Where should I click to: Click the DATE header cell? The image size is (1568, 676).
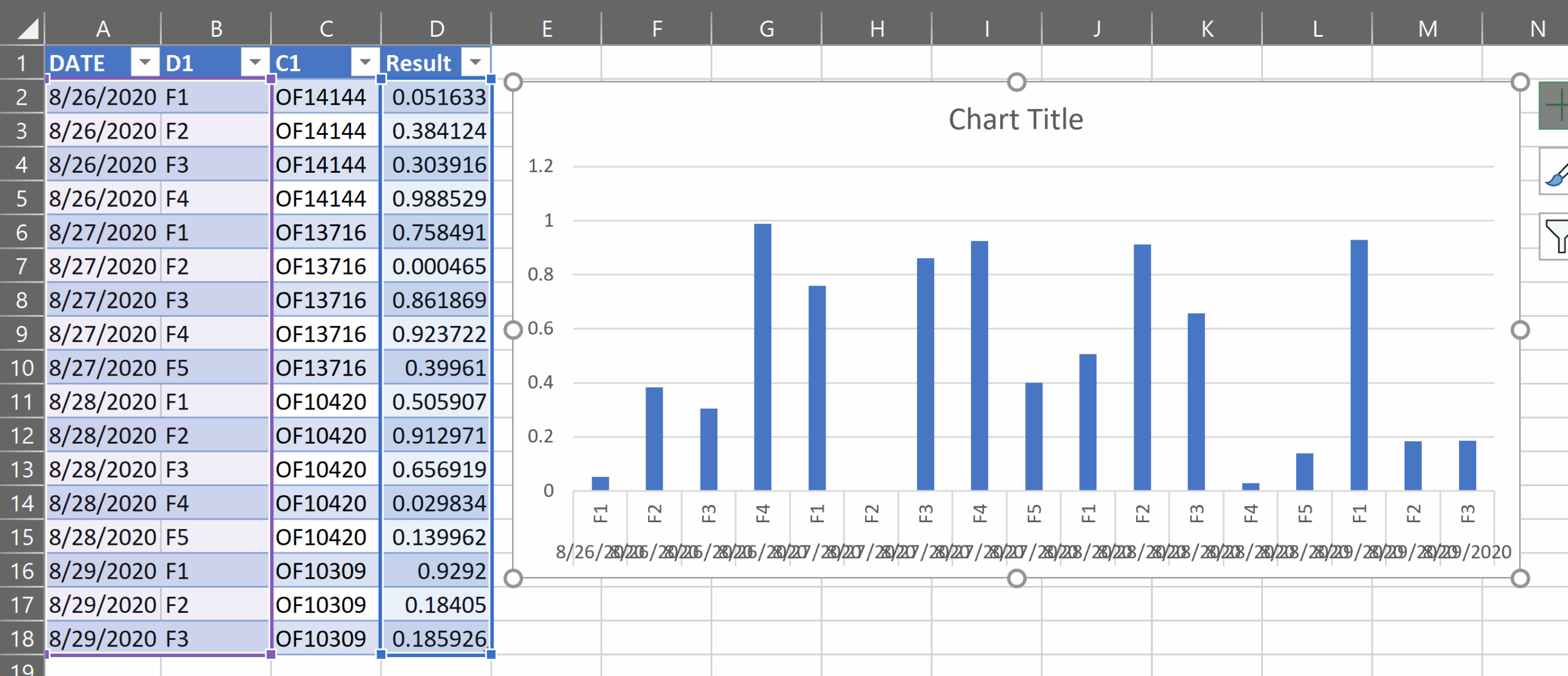pyautogui.click(x=78, y=62)
